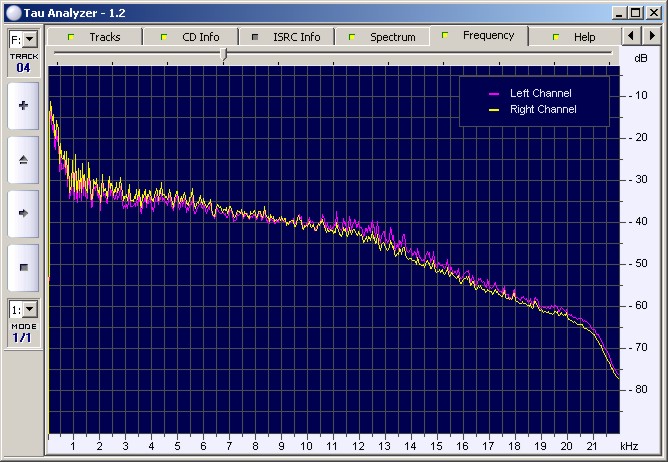Screen dimensions: 668x462
Task: Click the slider thumb above the graph
Action: [x=223, y=54]
